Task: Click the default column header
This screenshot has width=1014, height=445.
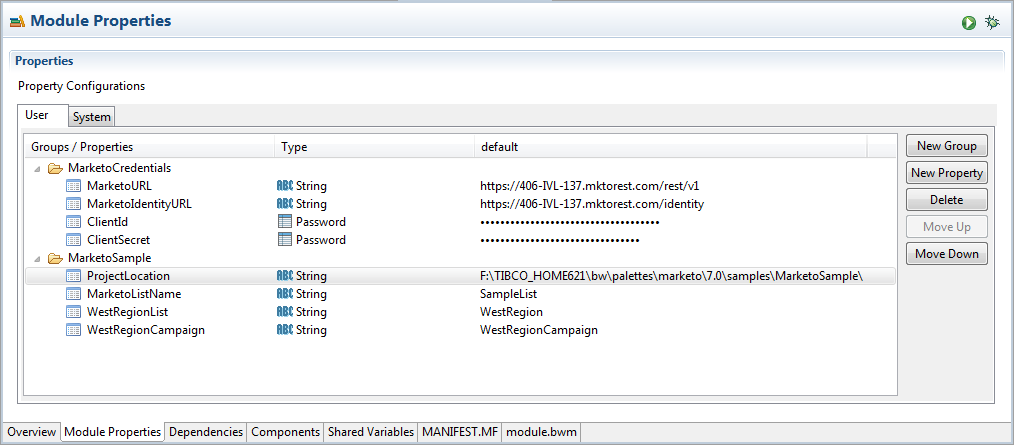Action: [x=671, y=147]
